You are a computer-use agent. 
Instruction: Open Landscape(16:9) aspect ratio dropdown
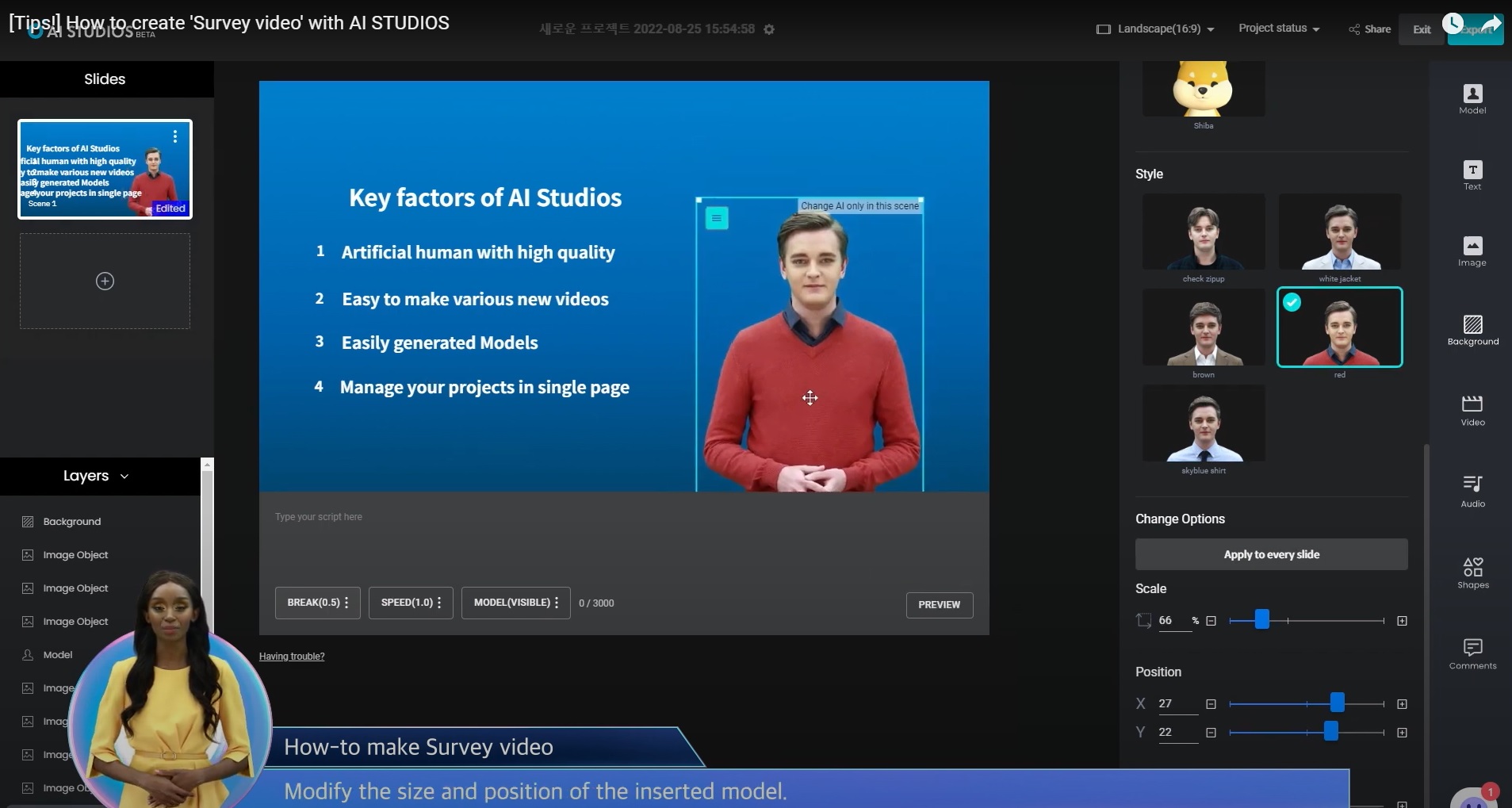[1155, 29]
